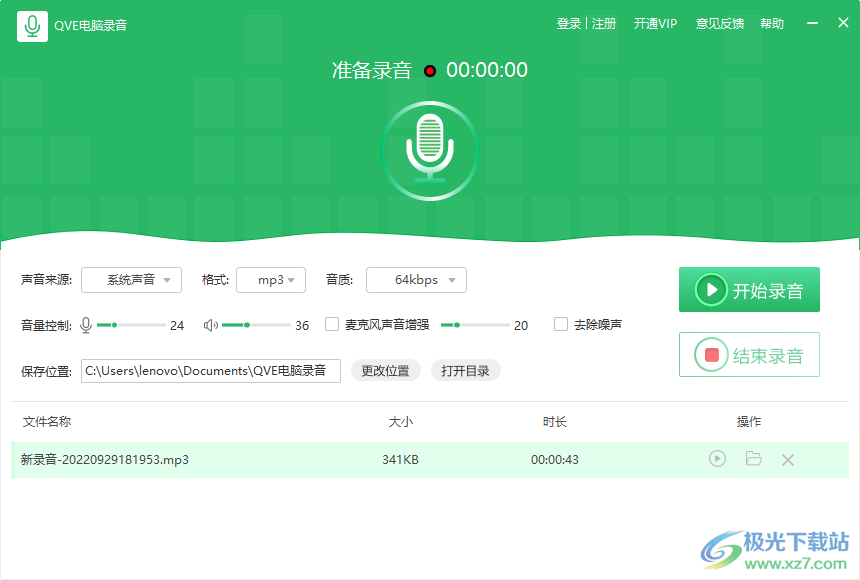
Task: Enable 麦克风声音增强 checkbox
Action: [332, 324]
